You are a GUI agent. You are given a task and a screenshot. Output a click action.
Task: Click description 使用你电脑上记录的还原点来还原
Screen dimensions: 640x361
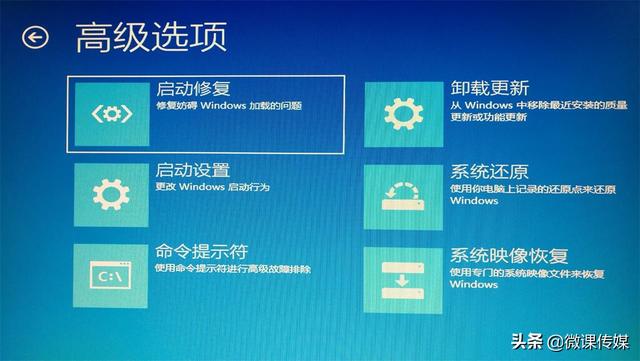coord(533,195)
